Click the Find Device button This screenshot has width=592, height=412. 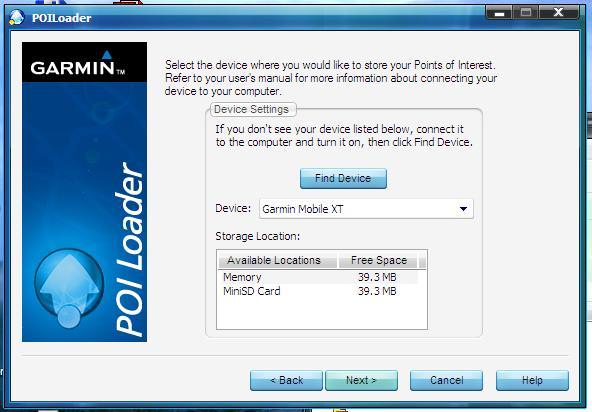click(343, 178)
